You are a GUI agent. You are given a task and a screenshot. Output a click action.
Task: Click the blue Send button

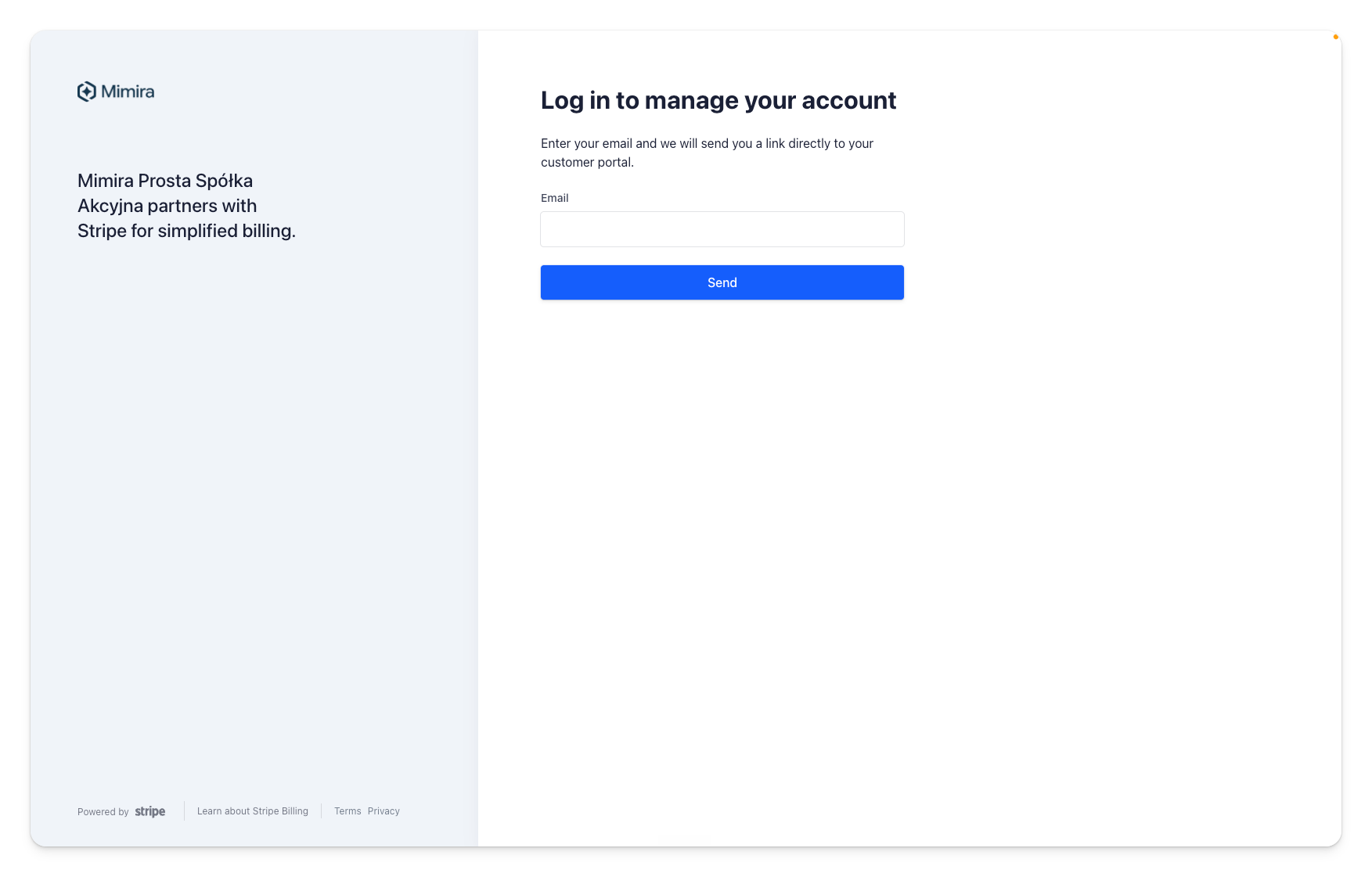point(722,282)
